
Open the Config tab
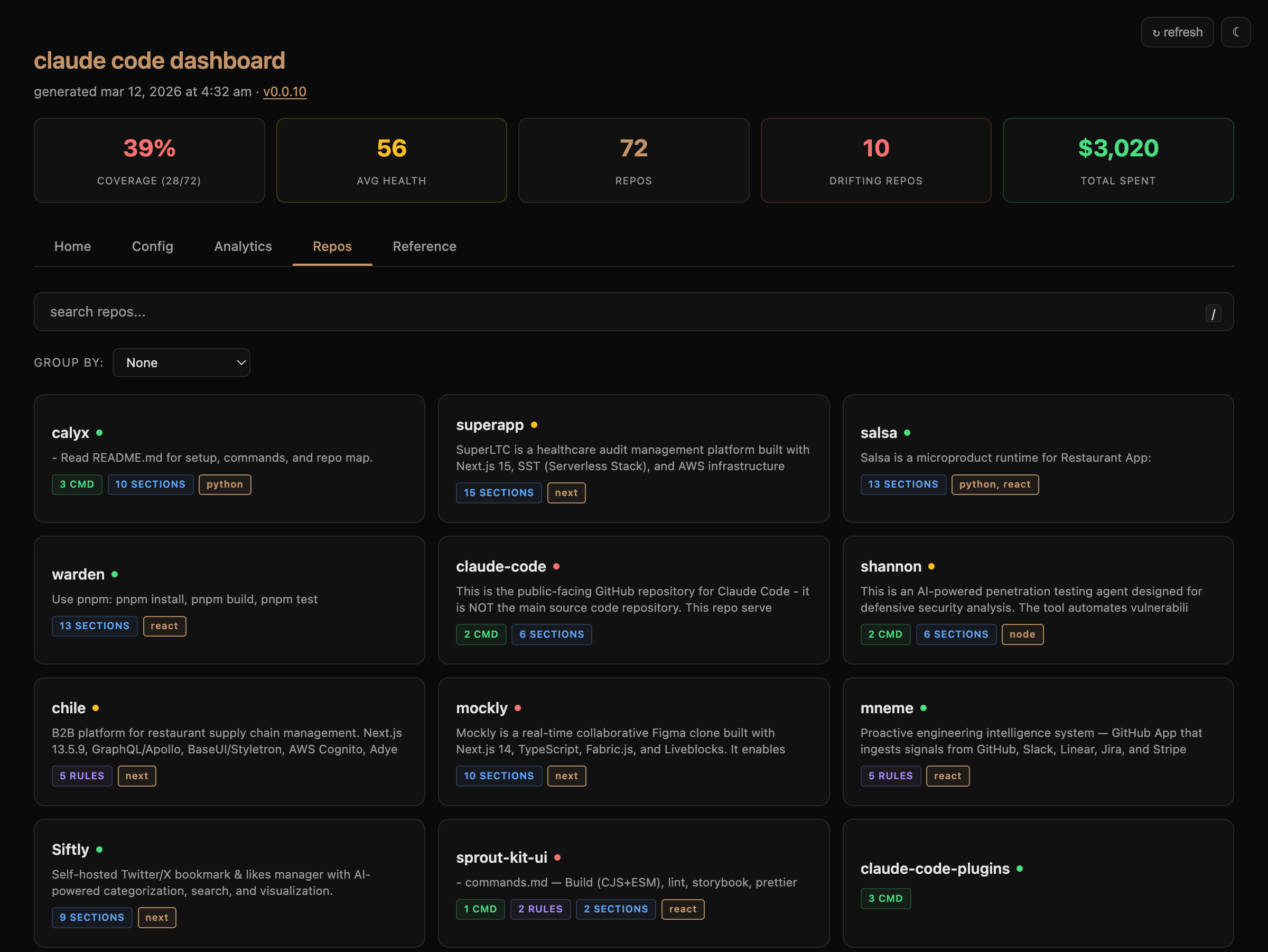click(x=153, y=247)
